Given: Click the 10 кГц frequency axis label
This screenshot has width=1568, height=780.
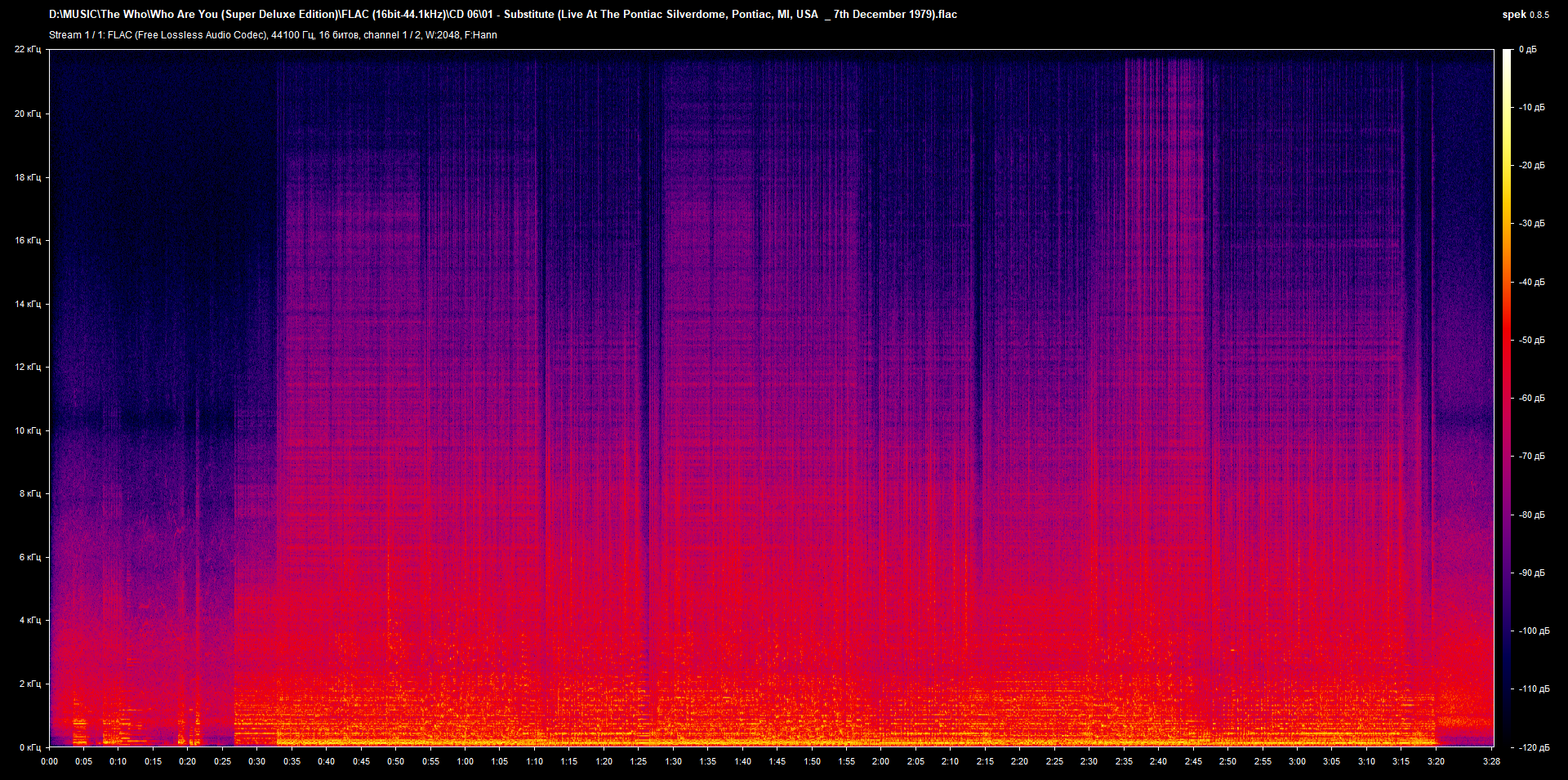Looking at the screenshot, I should 28,430.
